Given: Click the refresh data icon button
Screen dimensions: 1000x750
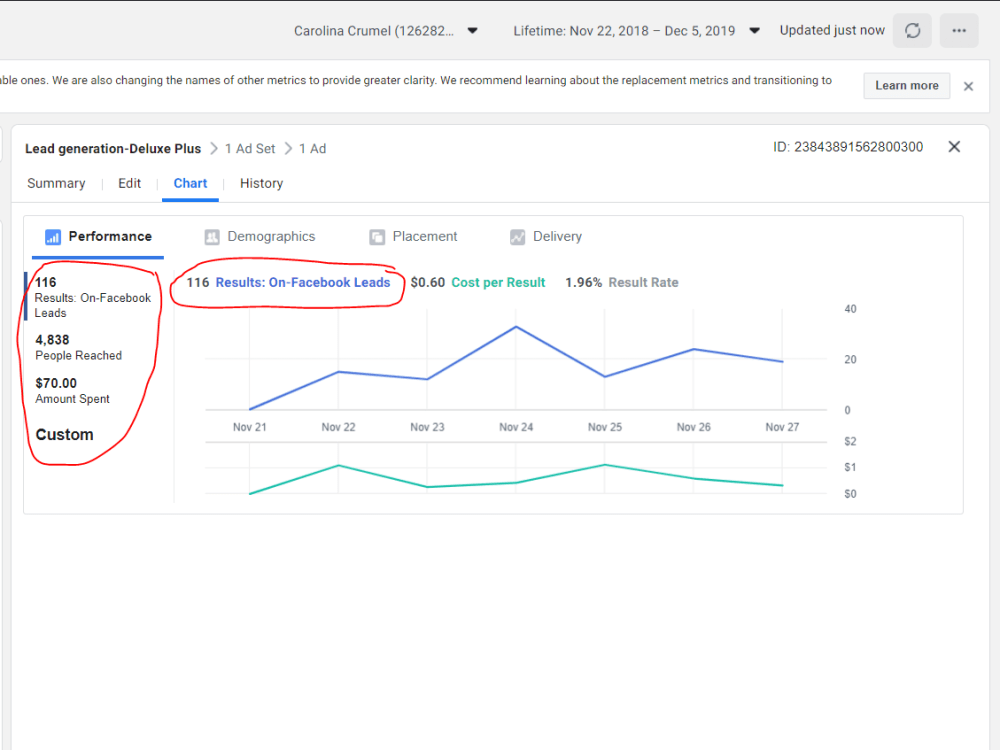Looking at the screenshot, I should [913, 31].
